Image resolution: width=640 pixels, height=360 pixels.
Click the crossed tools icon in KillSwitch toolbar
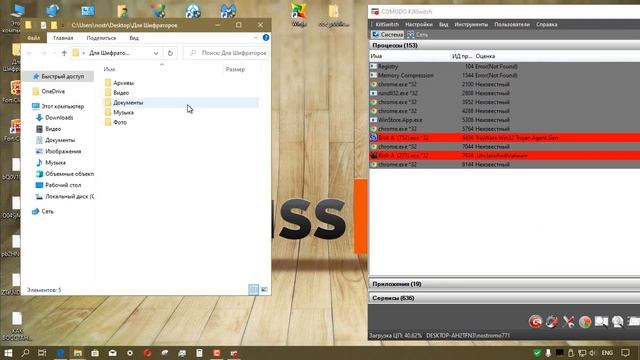[568, 322]
